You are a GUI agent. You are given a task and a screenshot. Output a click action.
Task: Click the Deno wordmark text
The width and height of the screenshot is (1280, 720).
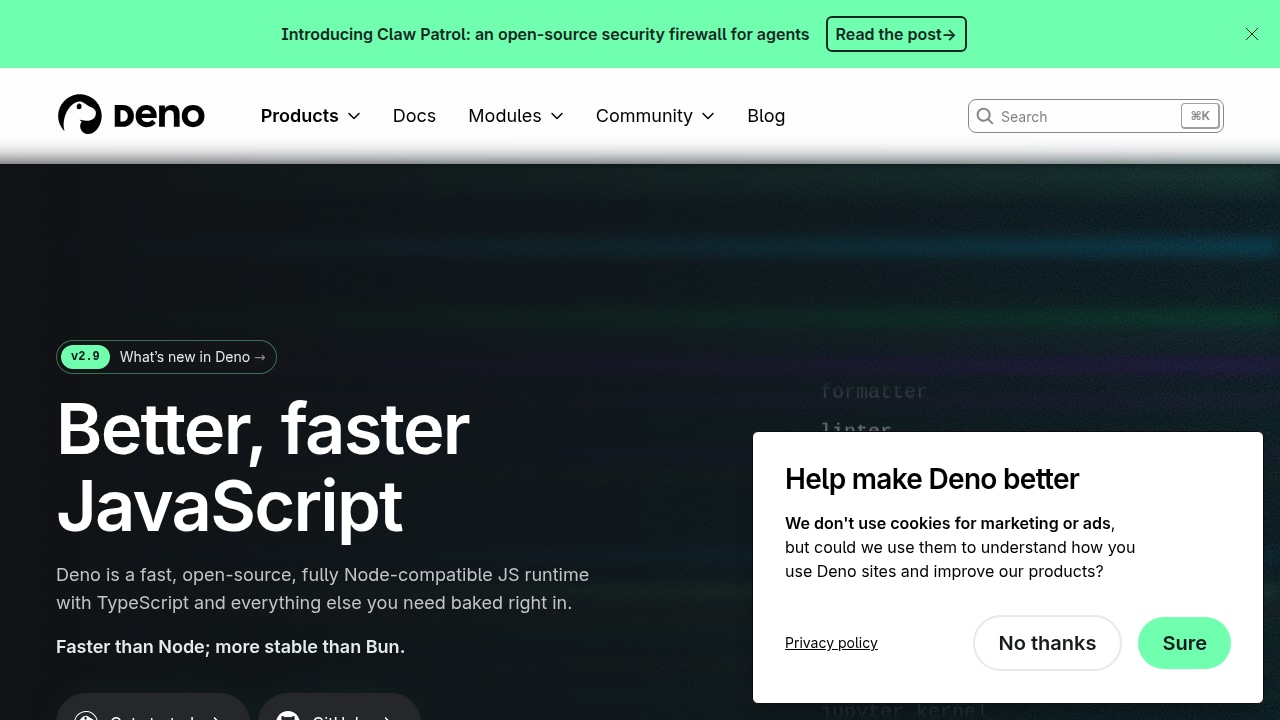159,116
